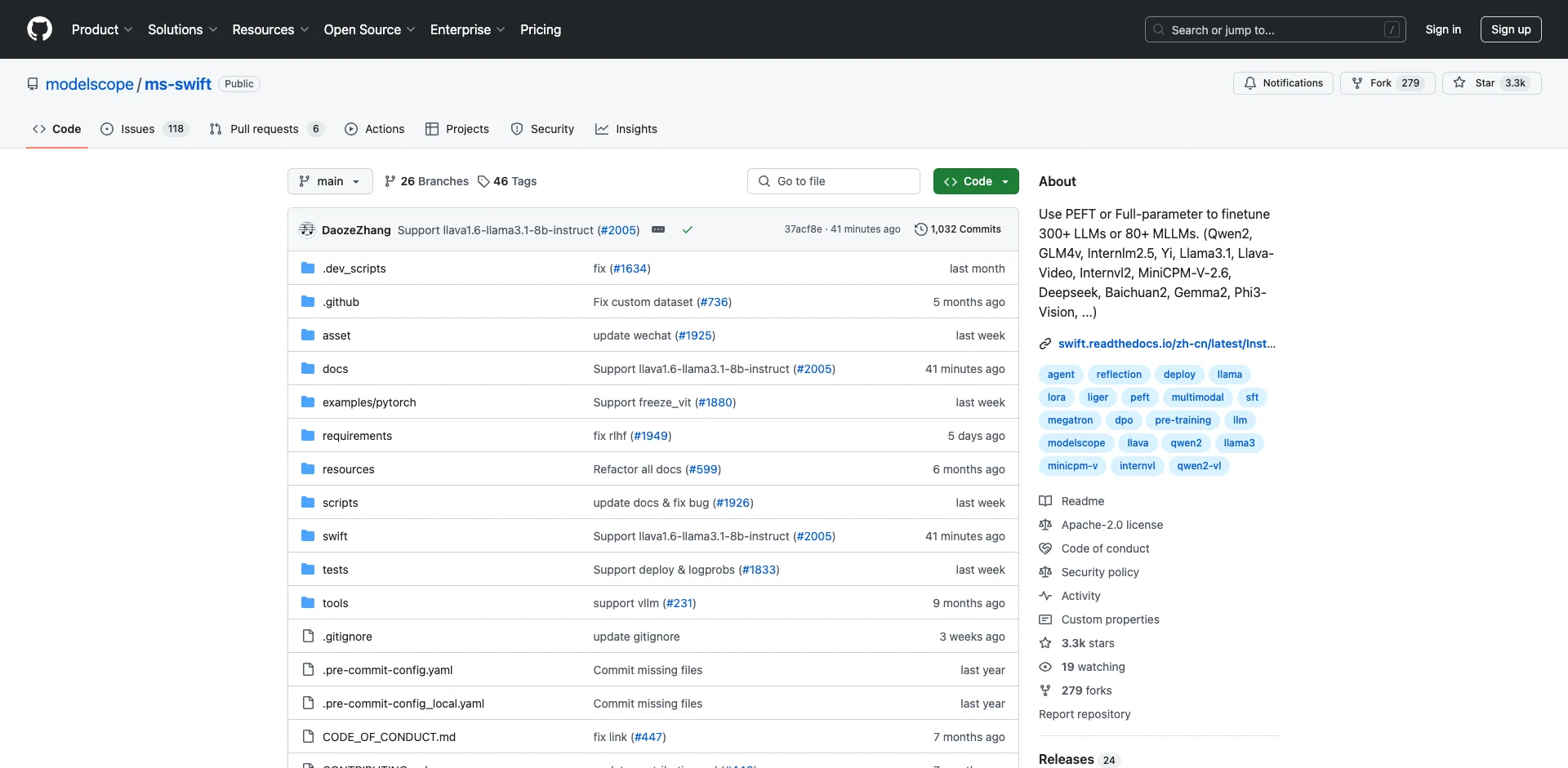The image size is (1568, 768).
Task: Open the Security tab
Action: [542, 129]
